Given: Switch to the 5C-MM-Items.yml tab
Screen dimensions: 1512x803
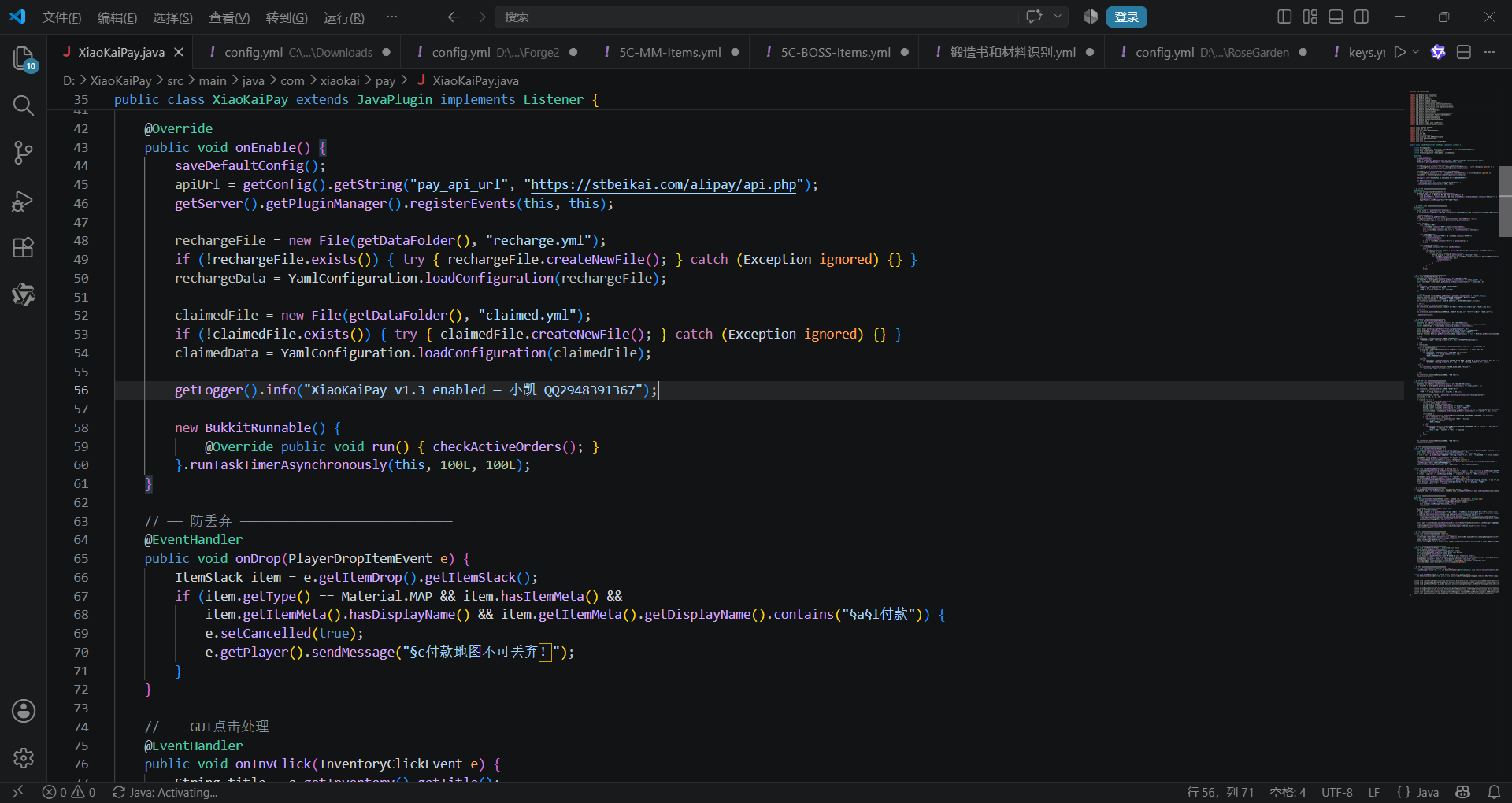Looking at the screenshot, I should (x=669, y=52).
